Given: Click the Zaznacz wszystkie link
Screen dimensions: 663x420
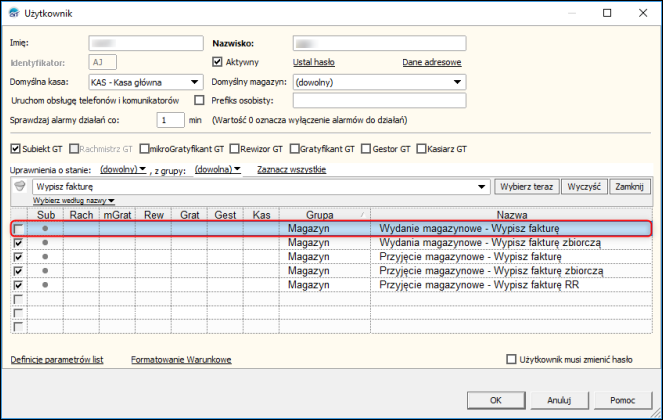Looking at the screenshot, I should click(292, 169).
